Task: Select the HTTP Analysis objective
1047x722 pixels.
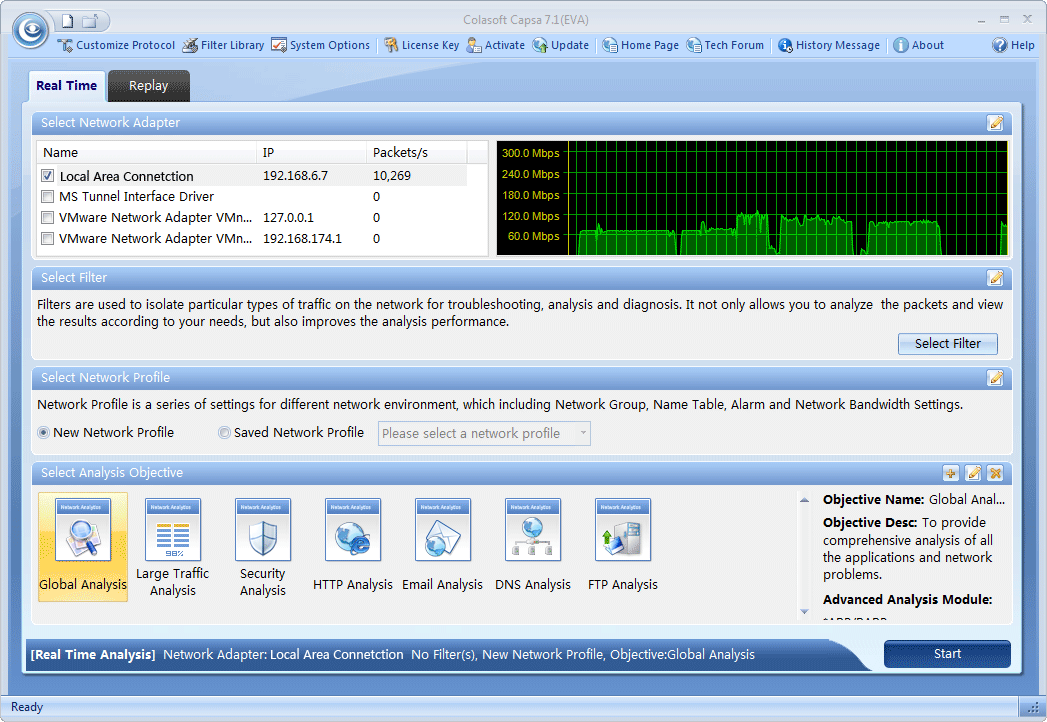Action: coord(353,545)
